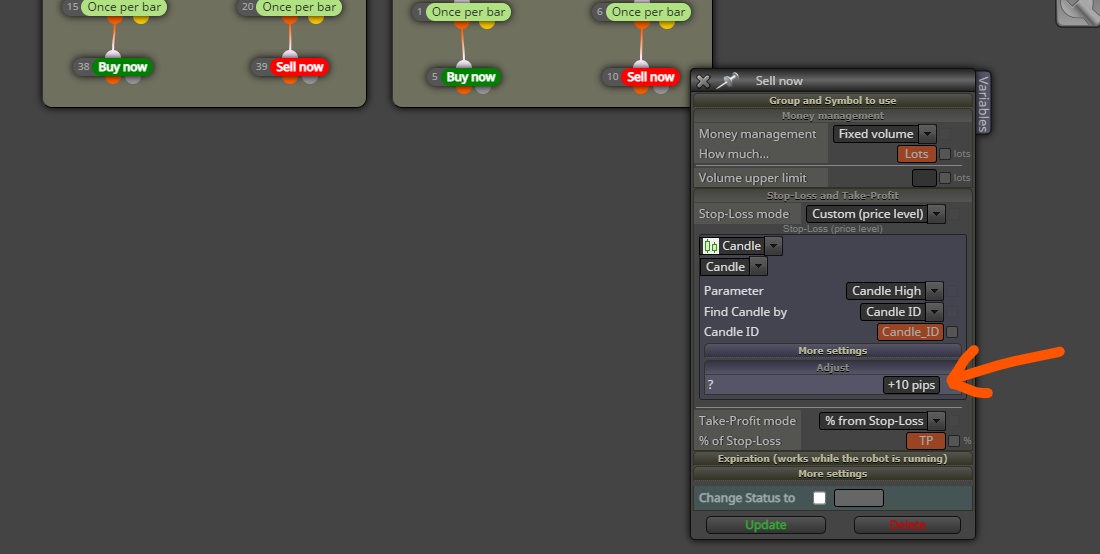Image resolution: width=1100 pixels, height=554 pixels.
Task: Click the Find Candle by label
Action: (x=745, y=312)
